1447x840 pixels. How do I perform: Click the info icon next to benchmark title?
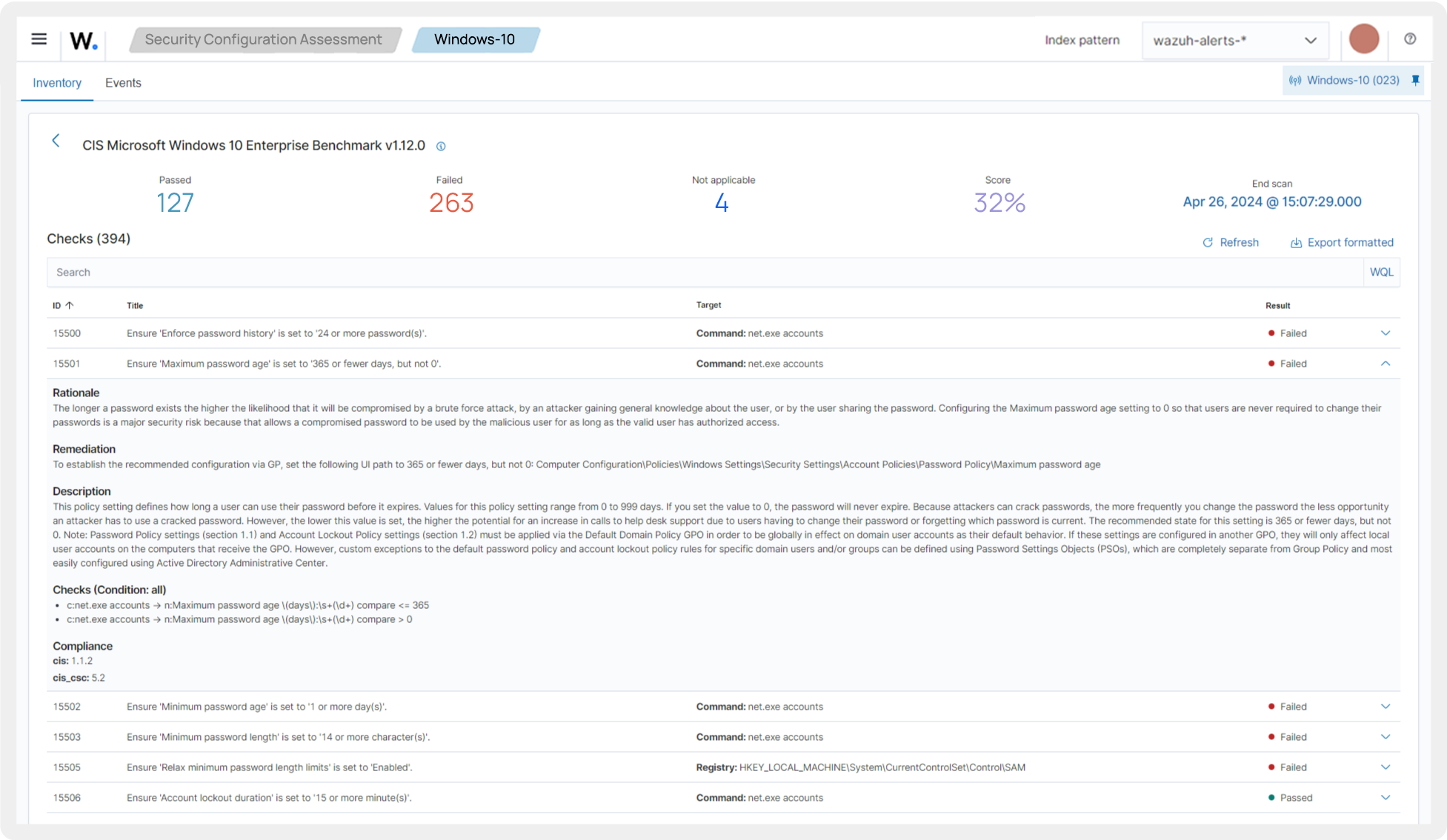441,147
